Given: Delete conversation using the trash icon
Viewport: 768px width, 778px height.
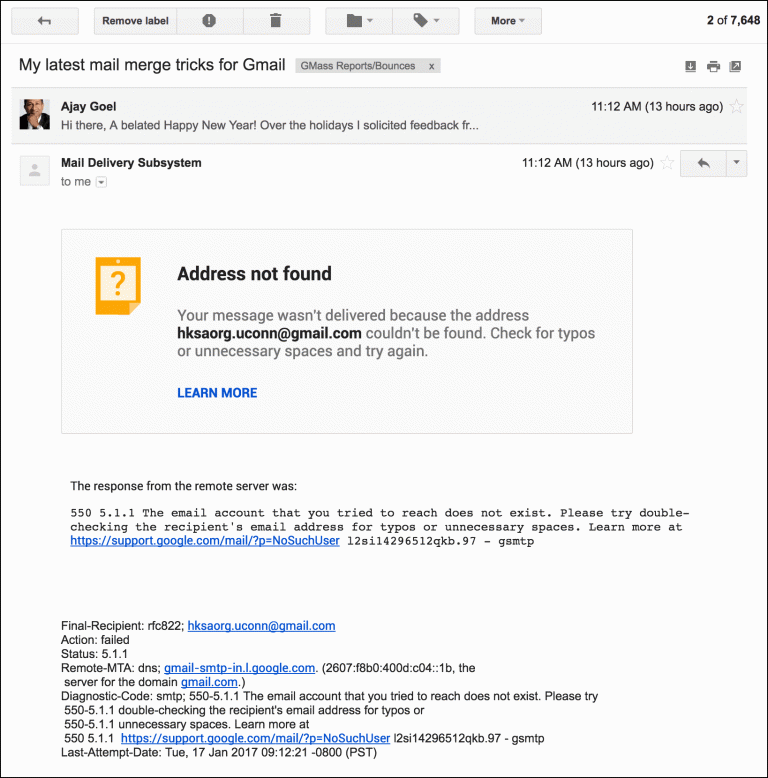Looking at the screenshot, I should click(276, 21).
